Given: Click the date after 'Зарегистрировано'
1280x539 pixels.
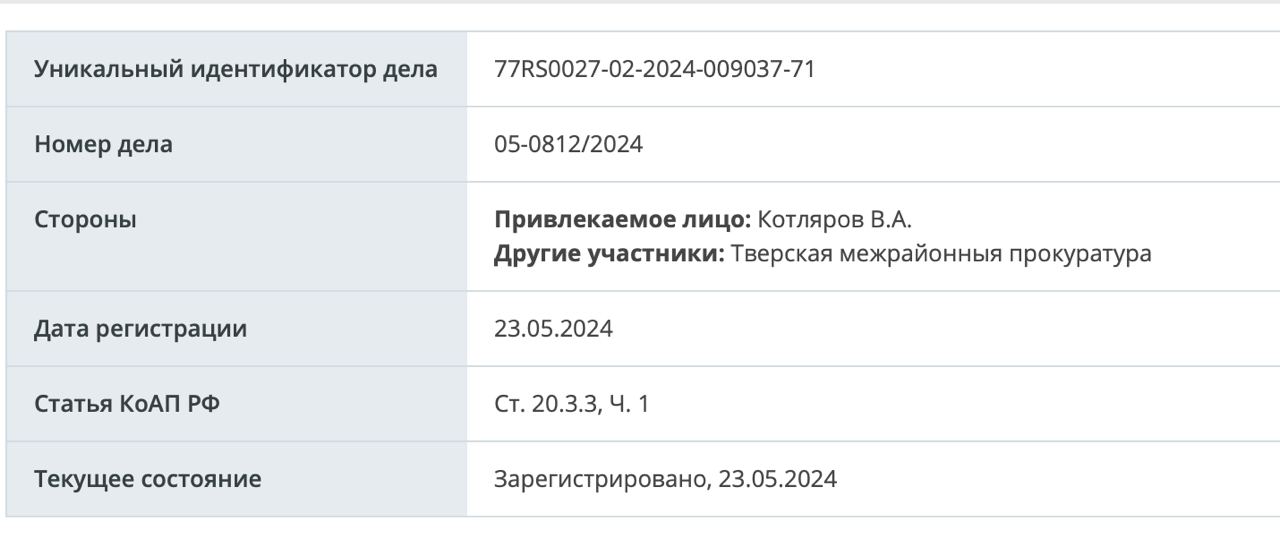Looking at the screenshot, I should pos(778,479).
